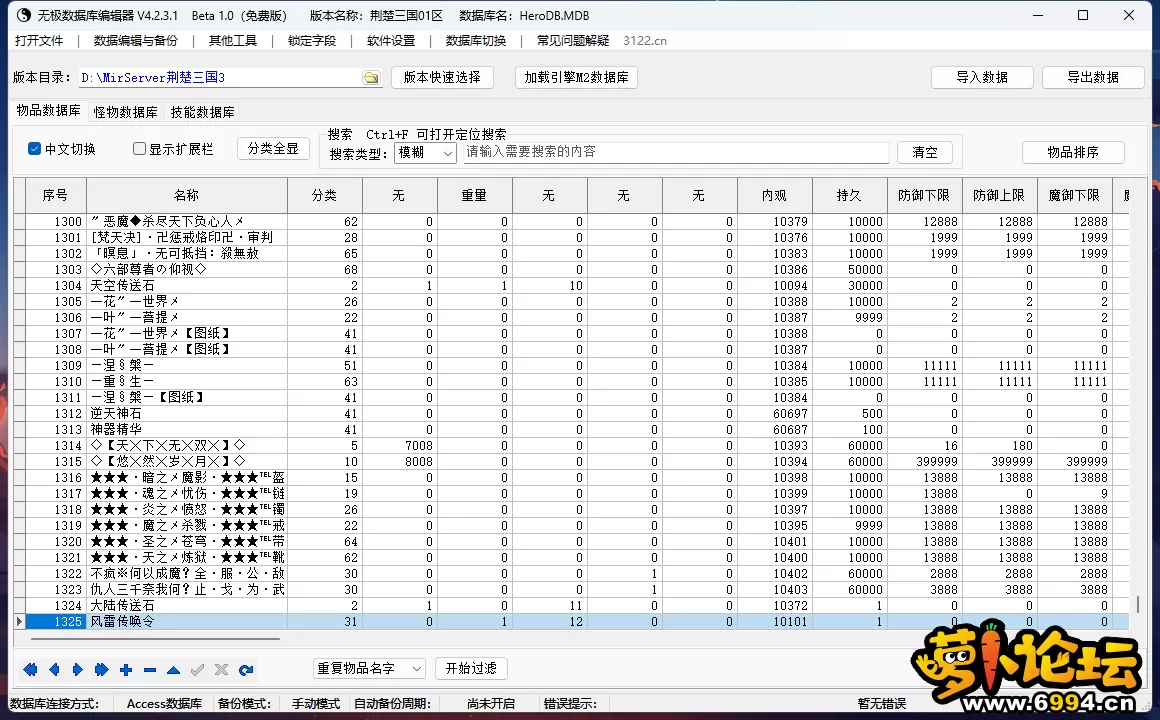Click the vertical scrollbar thumb at table right
The height and width of the screenshot is (720, 1160).
click(1138, 605)
